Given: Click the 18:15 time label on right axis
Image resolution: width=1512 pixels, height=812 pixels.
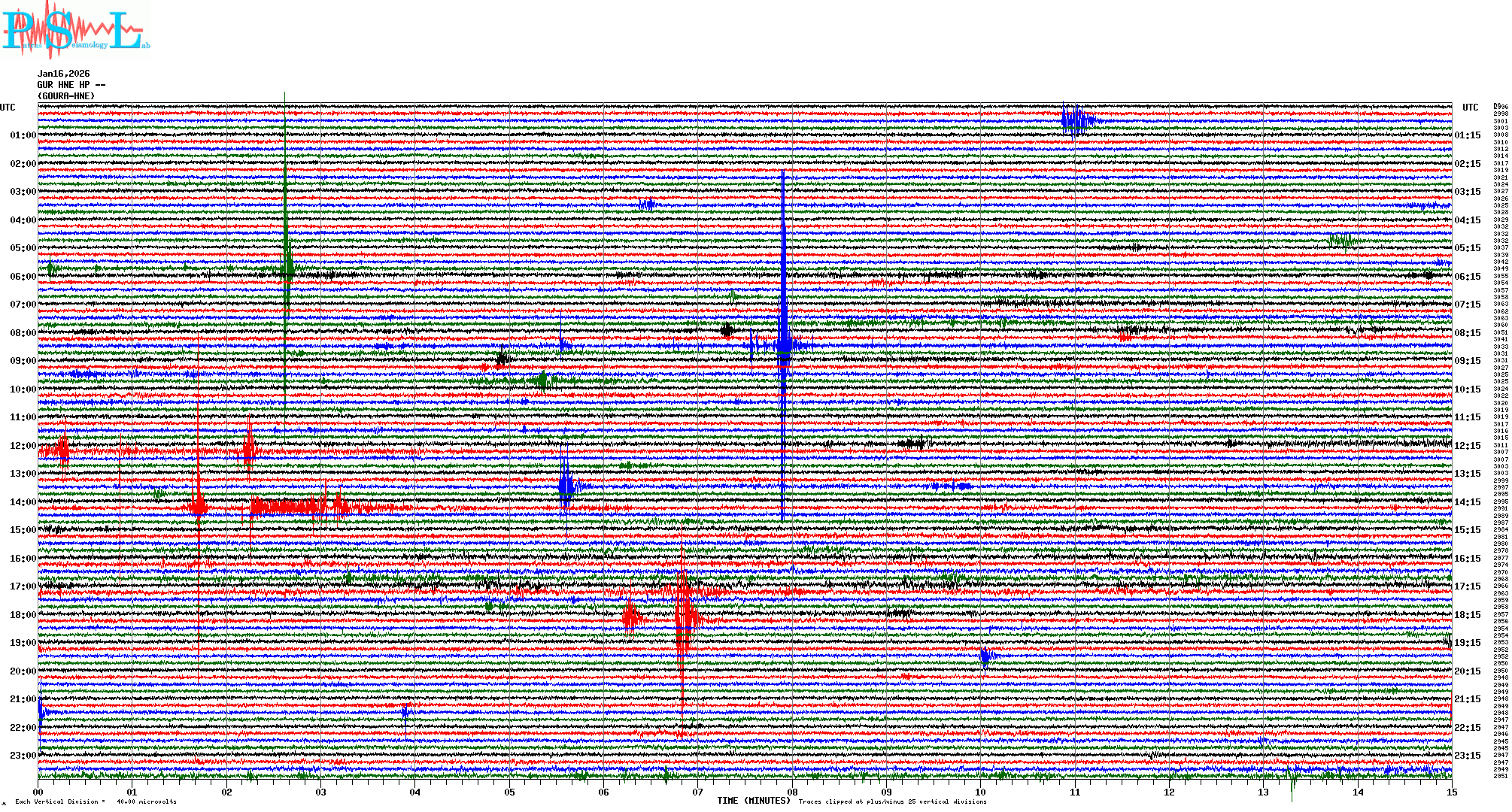Looking at the screenshot, I should point(1467,615).
